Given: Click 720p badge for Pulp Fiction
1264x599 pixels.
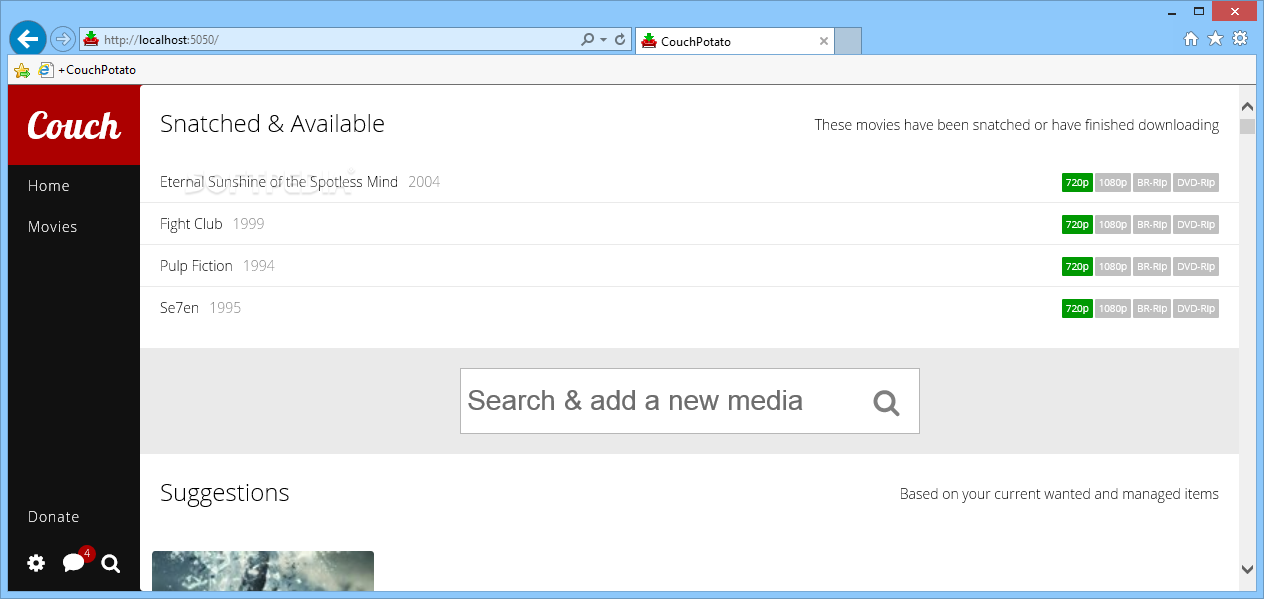Looking at the screenshot, I should [1077, 267].
